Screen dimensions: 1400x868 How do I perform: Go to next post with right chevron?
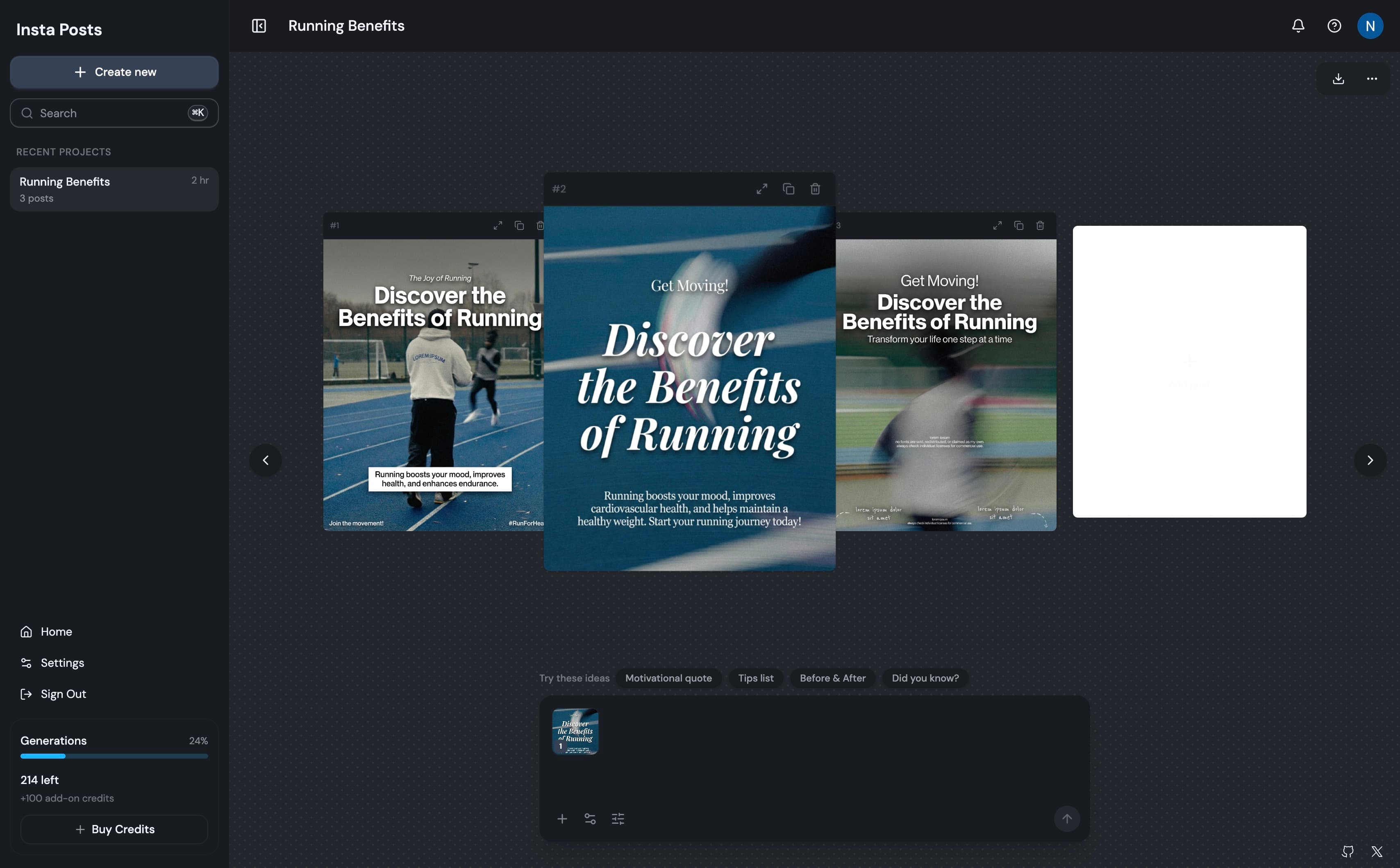click(1370, 460)
